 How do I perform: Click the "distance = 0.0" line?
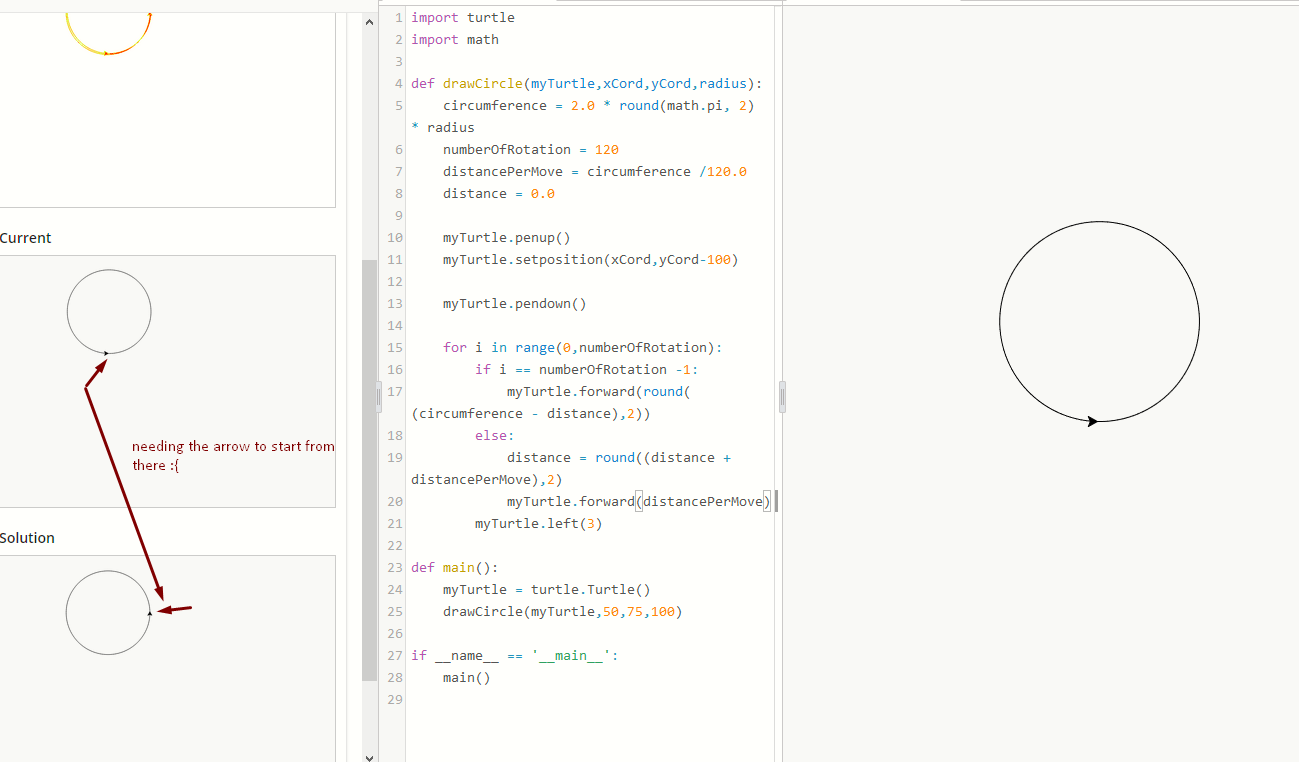[x=499, y=194]
